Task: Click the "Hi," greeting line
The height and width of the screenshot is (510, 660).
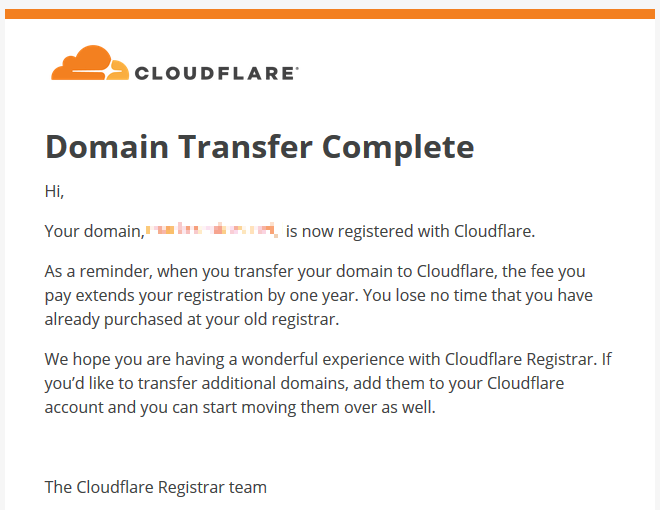Action: point(54,191)
